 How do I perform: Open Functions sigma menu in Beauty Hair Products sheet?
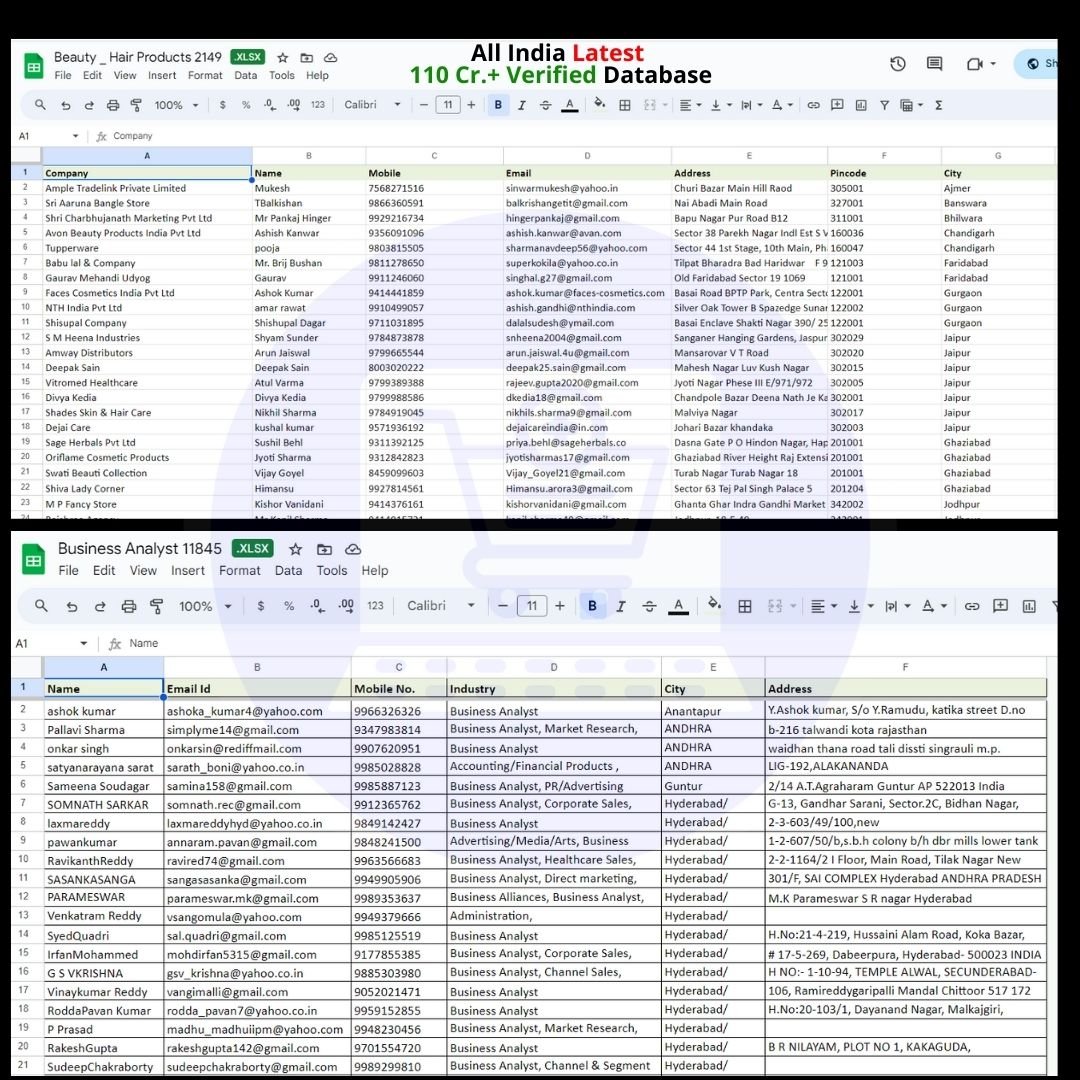coord(939,105)
